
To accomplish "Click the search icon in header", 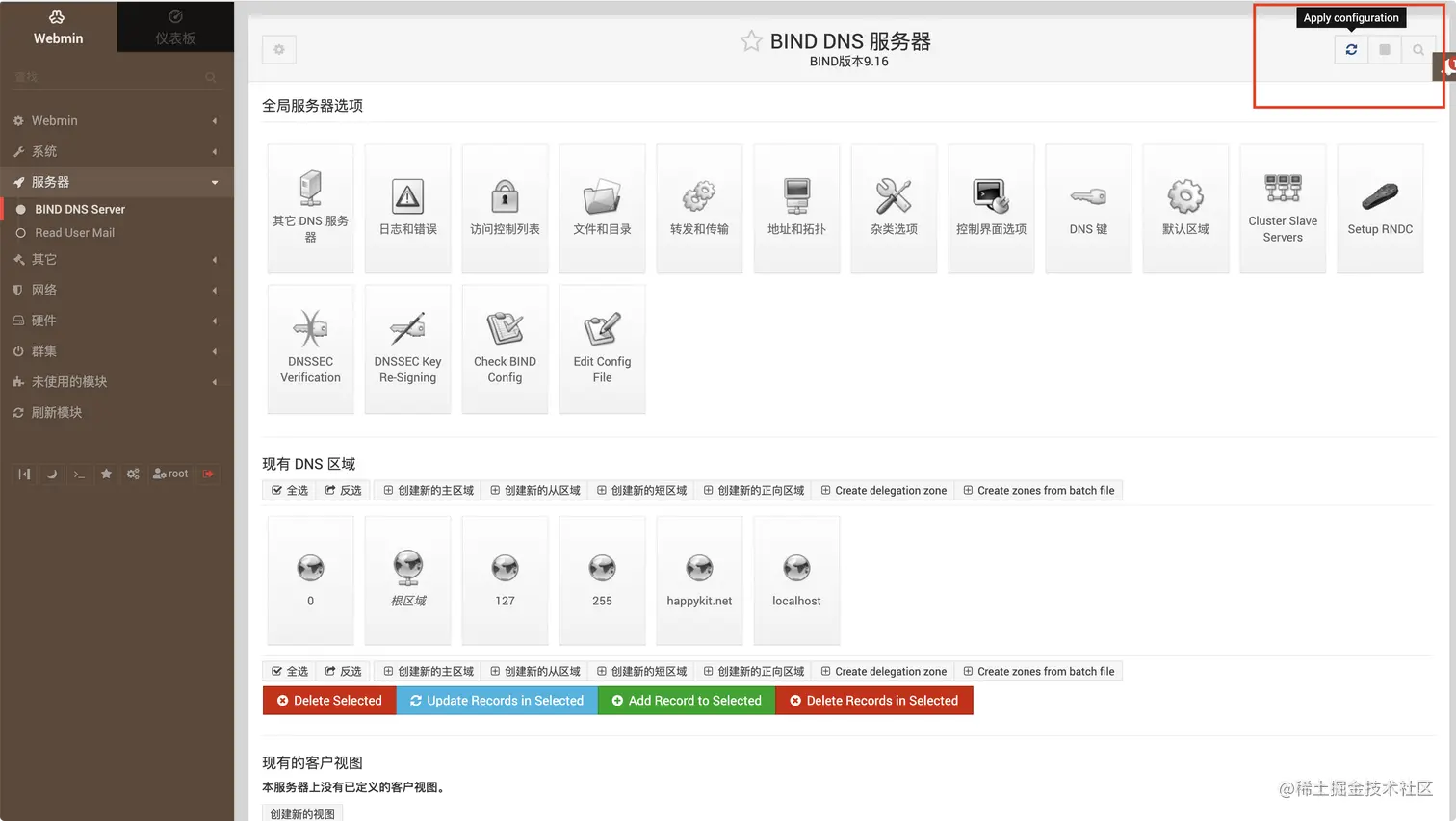I will (x=1417, y=49).
